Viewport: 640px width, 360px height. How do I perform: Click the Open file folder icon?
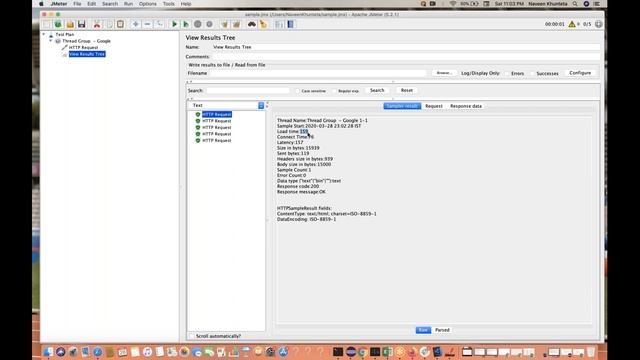click(x=70, y=24)
